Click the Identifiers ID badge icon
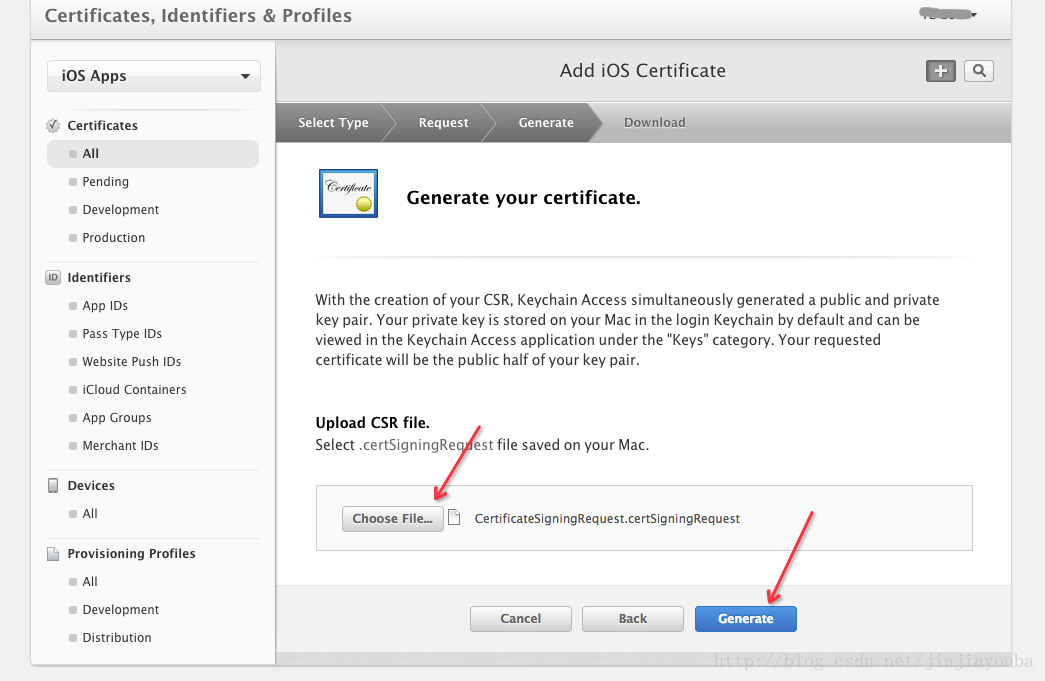This screenshot has width=1045, height=681. [53, 278]
